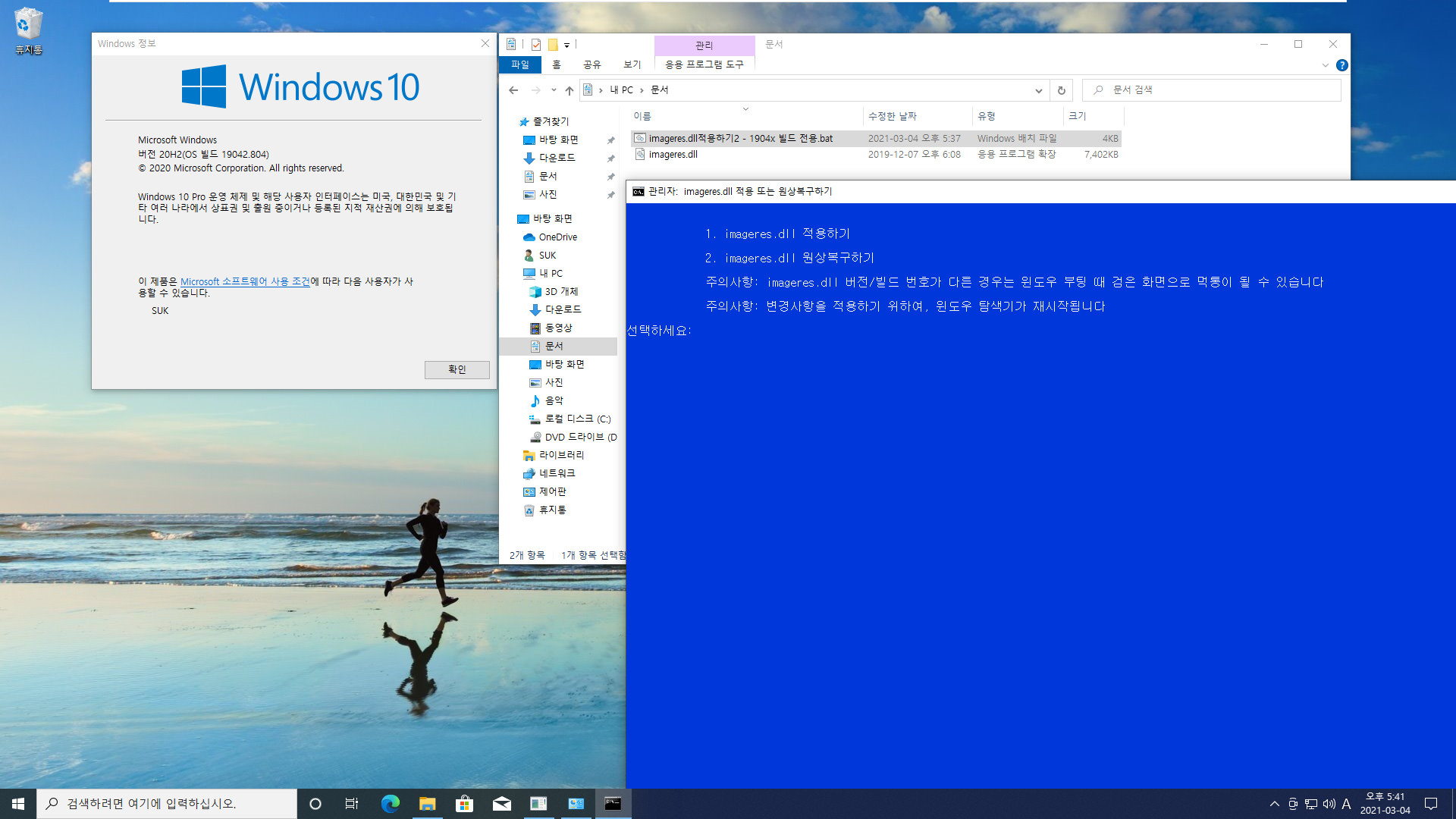1456x819 pixels.
Task: Open 동영상 folder in tree
Action: 558,328
